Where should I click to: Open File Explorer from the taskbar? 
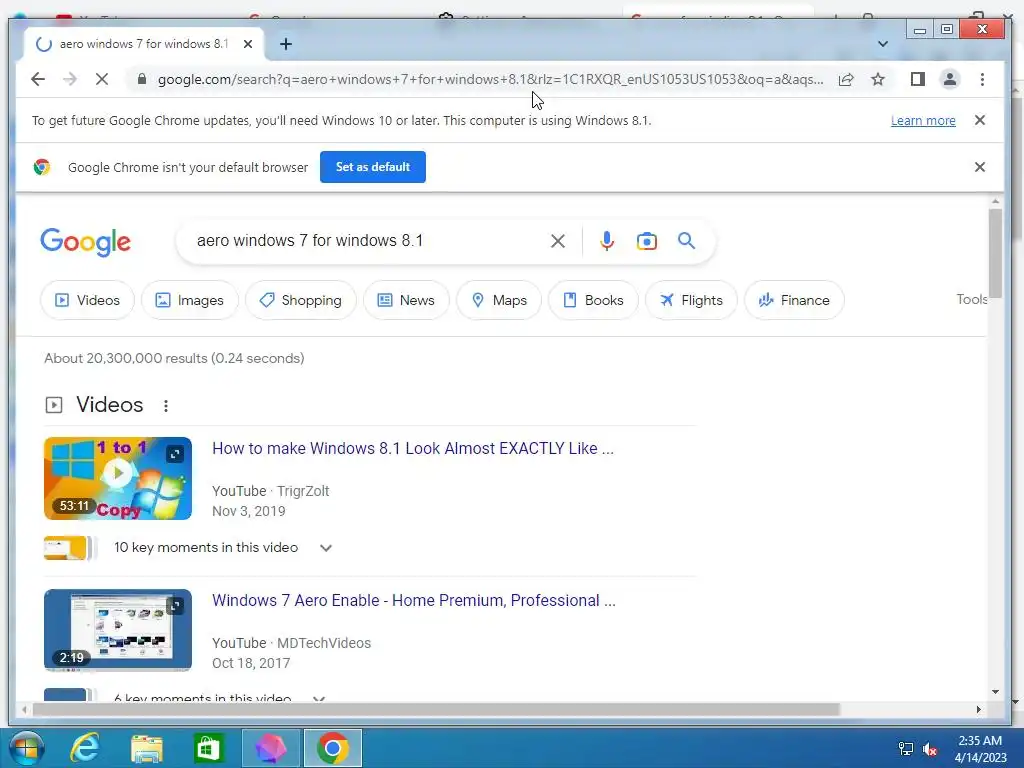(147, 748)
